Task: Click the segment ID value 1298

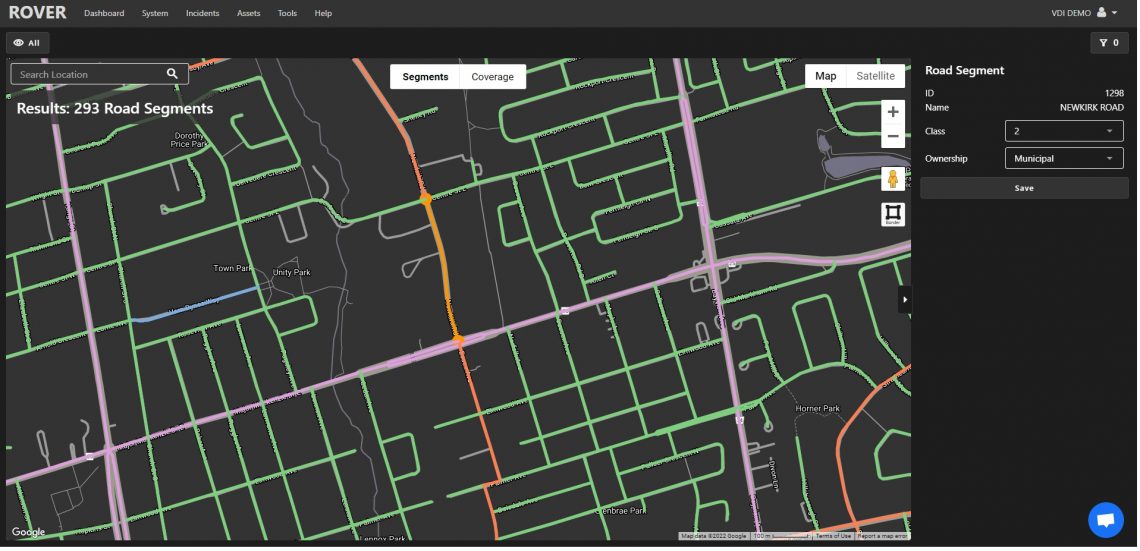Action: point(1114,94)
